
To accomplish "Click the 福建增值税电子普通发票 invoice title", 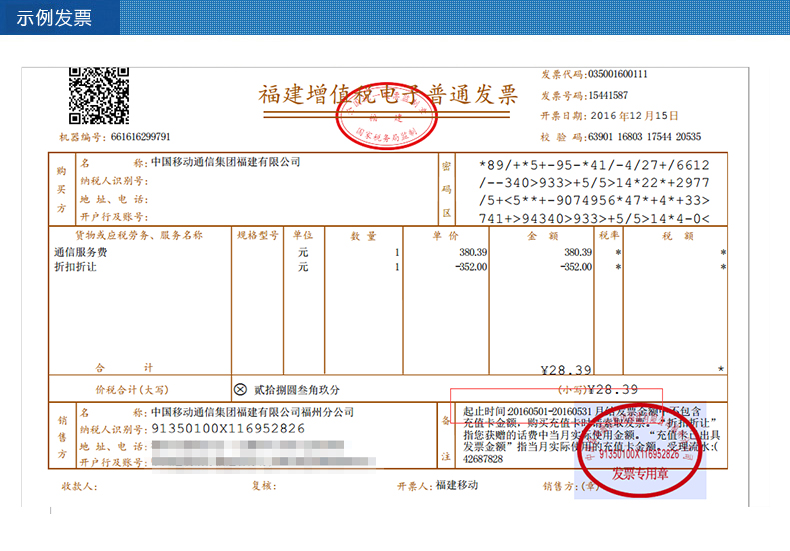I will tap(387, 94).
